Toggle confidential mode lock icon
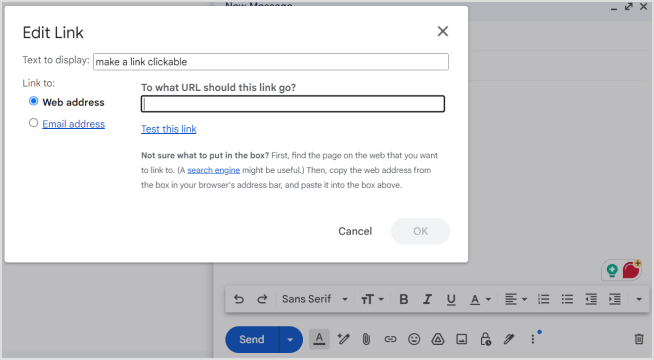654x360 pixels. 485,339
